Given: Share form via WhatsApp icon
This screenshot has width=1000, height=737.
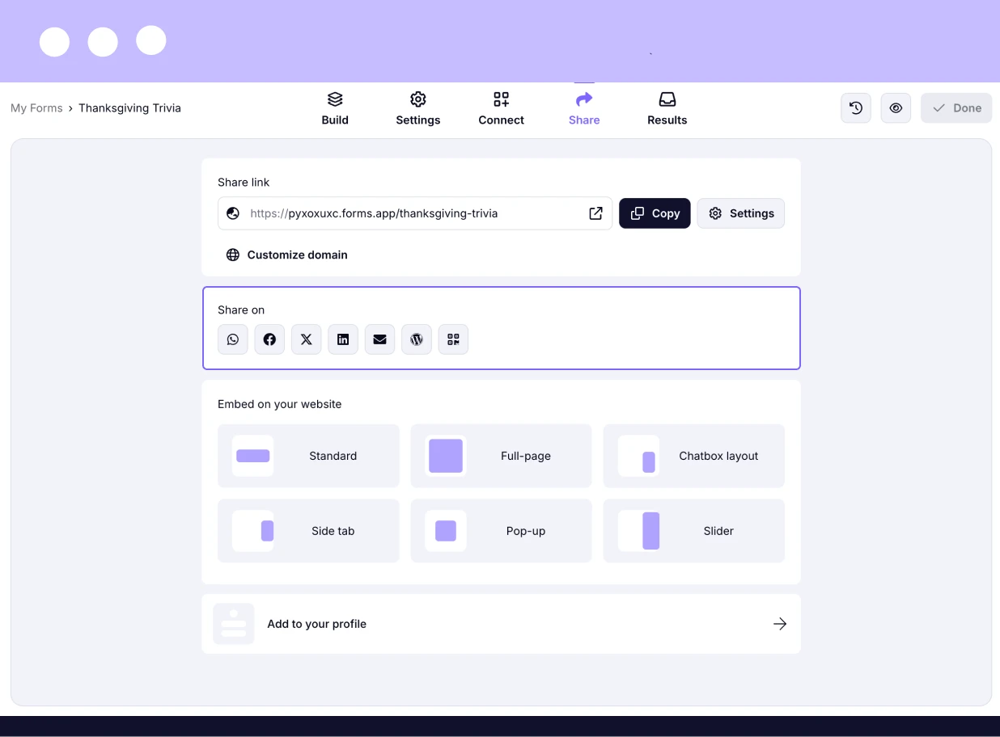Looking at the screenshot, I should [x=233, y=340].
